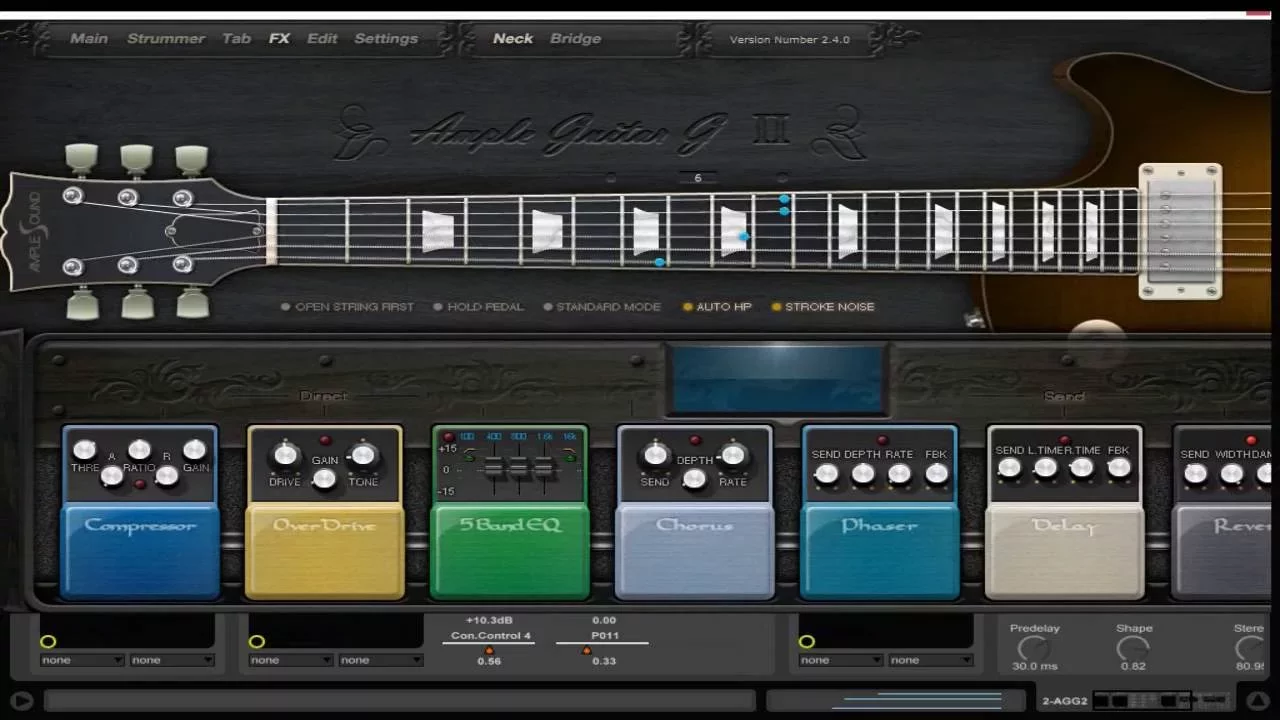The height and width of the screenshot is (720, 1280).
Task: Click the Chorus RATE knob
Action: 733,456
